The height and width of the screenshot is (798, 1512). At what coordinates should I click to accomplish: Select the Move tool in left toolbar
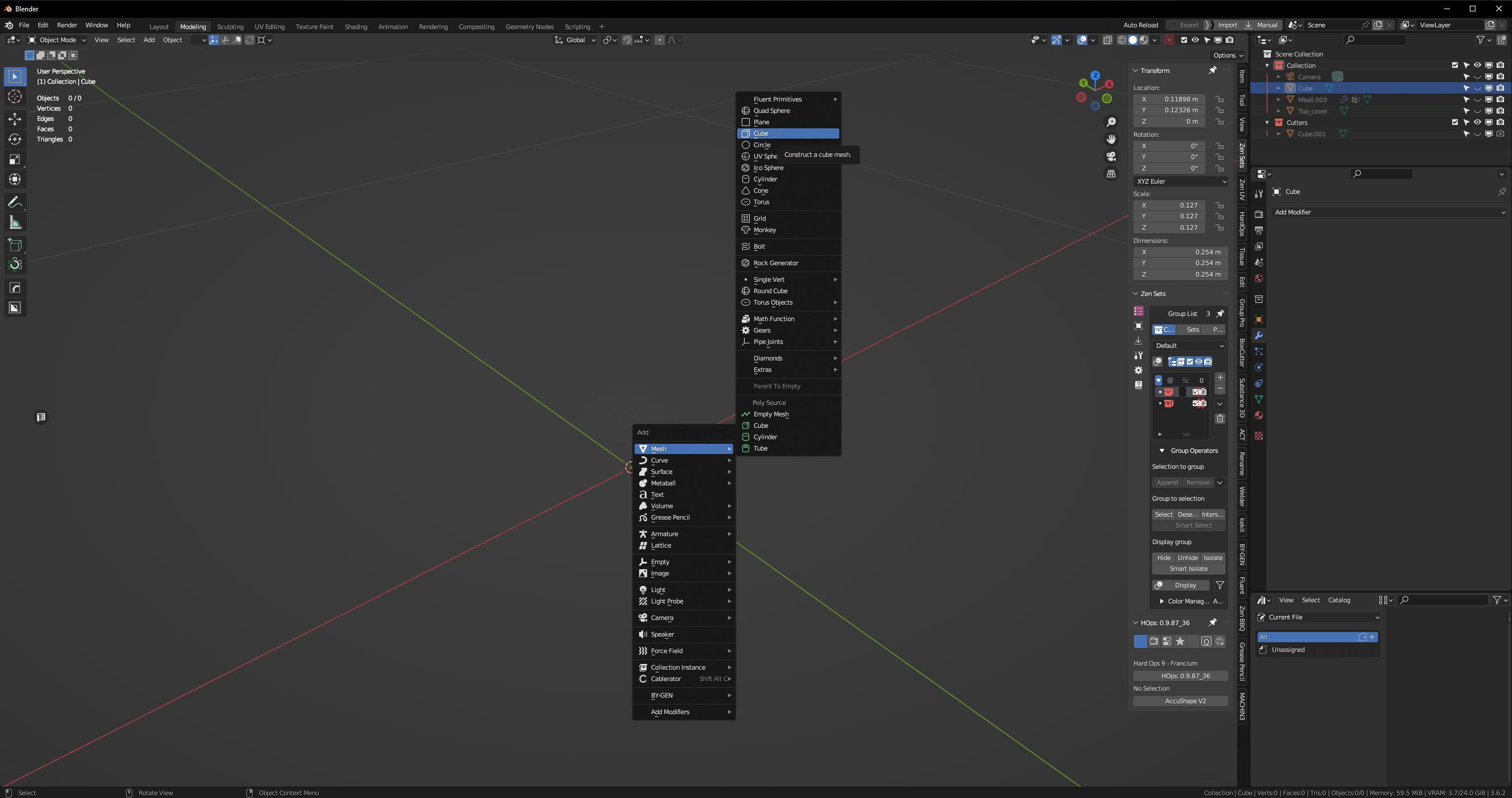(15, 119)
